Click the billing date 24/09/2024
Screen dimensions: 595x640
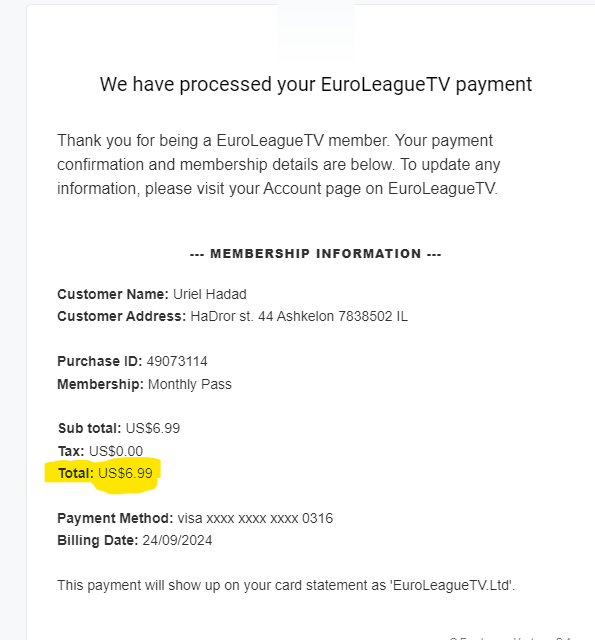click(x=177, y=540)
